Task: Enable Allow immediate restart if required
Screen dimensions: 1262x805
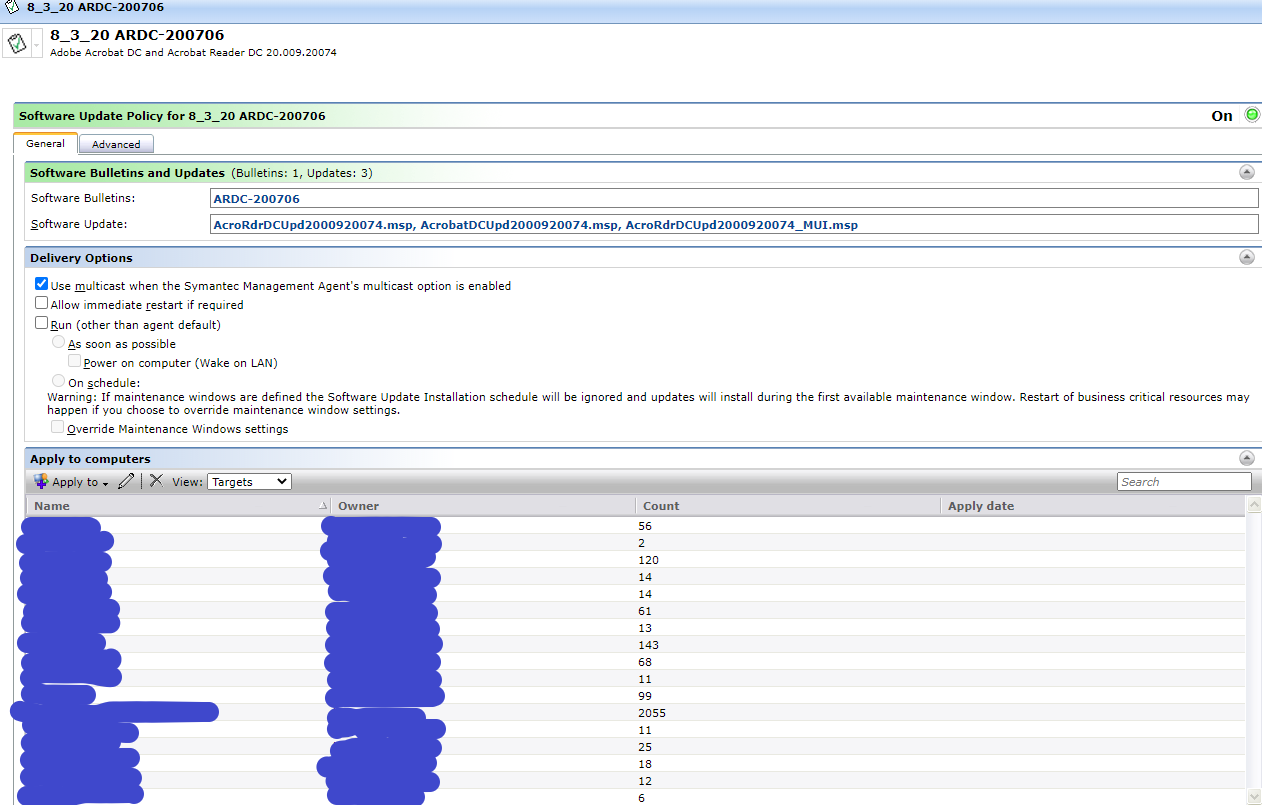Action: (x=42, y=302)
